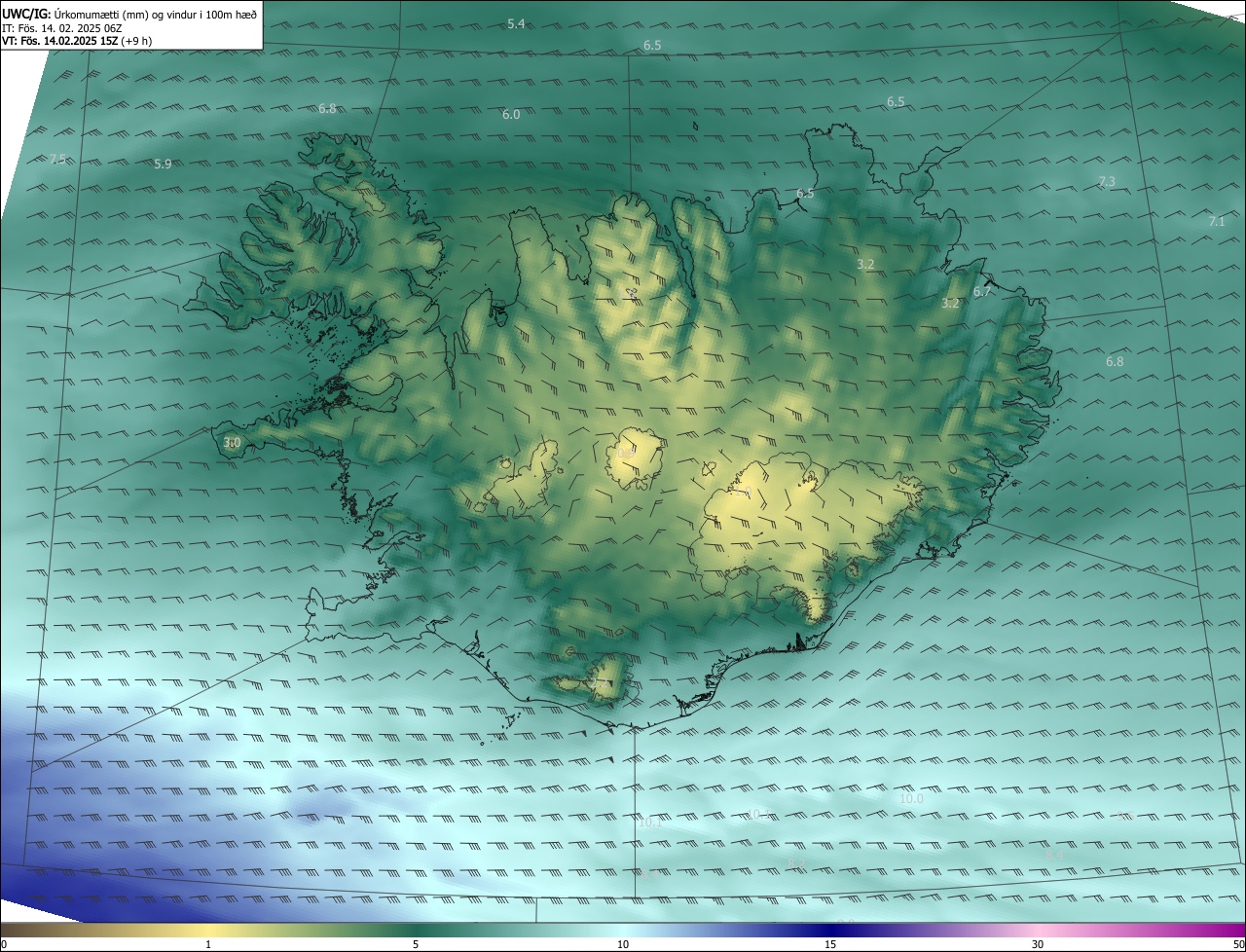The image size is (1246, 952).
Task: Click the 30 tick on the color scale
Action: (x=1038, y=944)
